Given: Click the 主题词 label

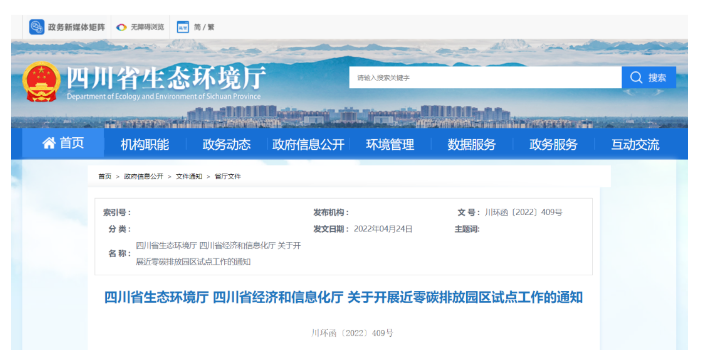Looking at the screenshot, I should click(x=467, y=229).
